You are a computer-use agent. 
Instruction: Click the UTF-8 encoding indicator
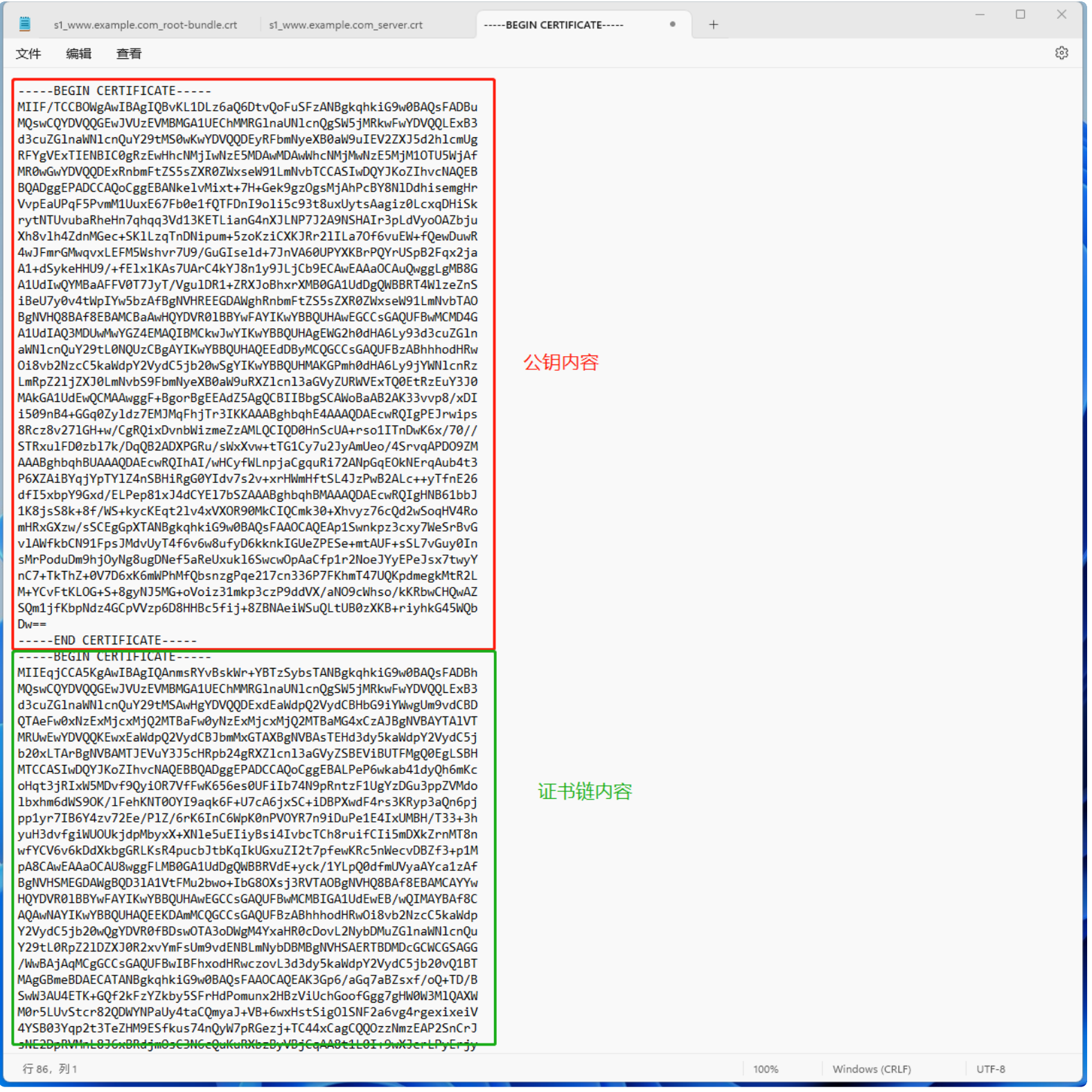click(x=990, y=1069)
